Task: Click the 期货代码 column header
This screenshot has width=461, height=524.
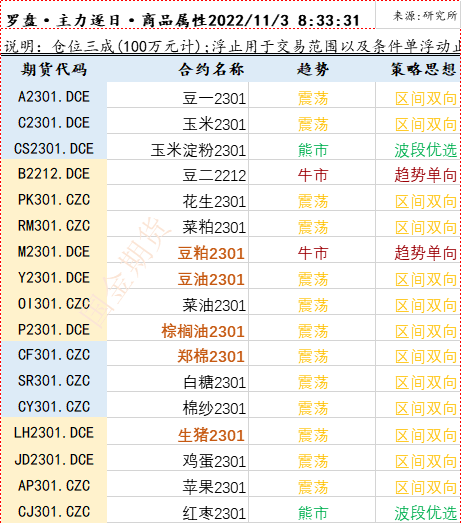Action: [54, 70]
